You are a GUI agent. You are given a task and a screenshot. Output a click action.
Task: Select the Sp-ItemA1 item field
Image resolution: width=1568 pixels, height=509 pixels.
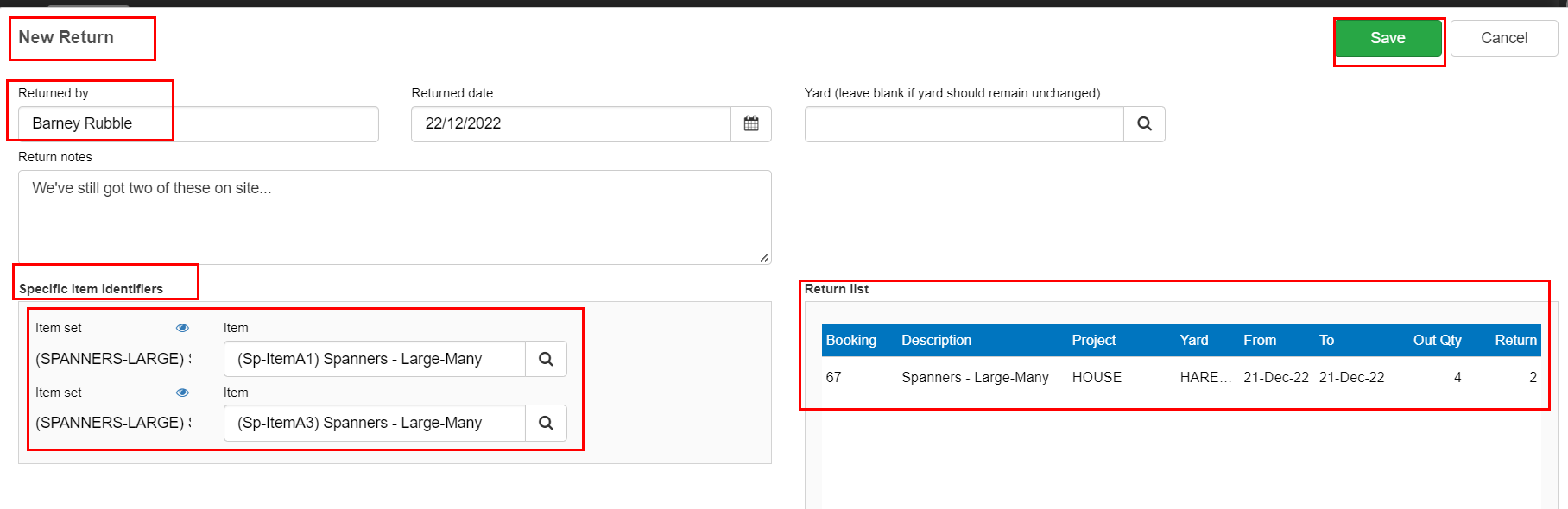[375, 359]
